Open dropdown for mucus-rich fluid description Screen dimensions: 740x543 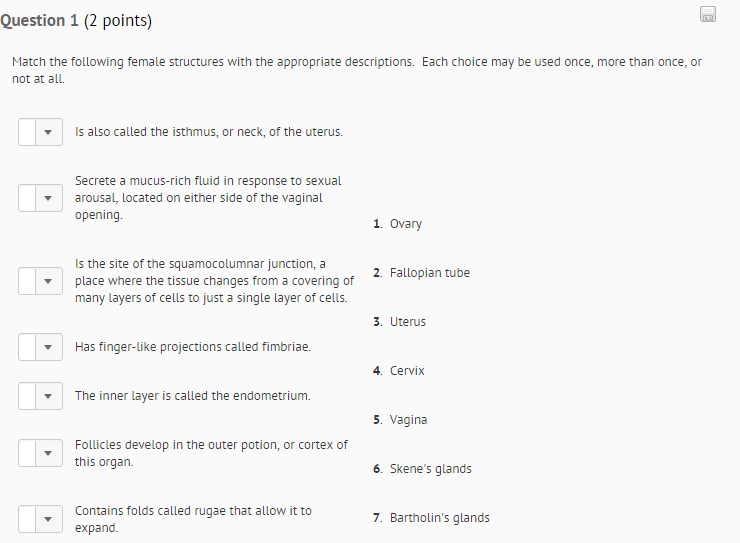tap(41, 198)
